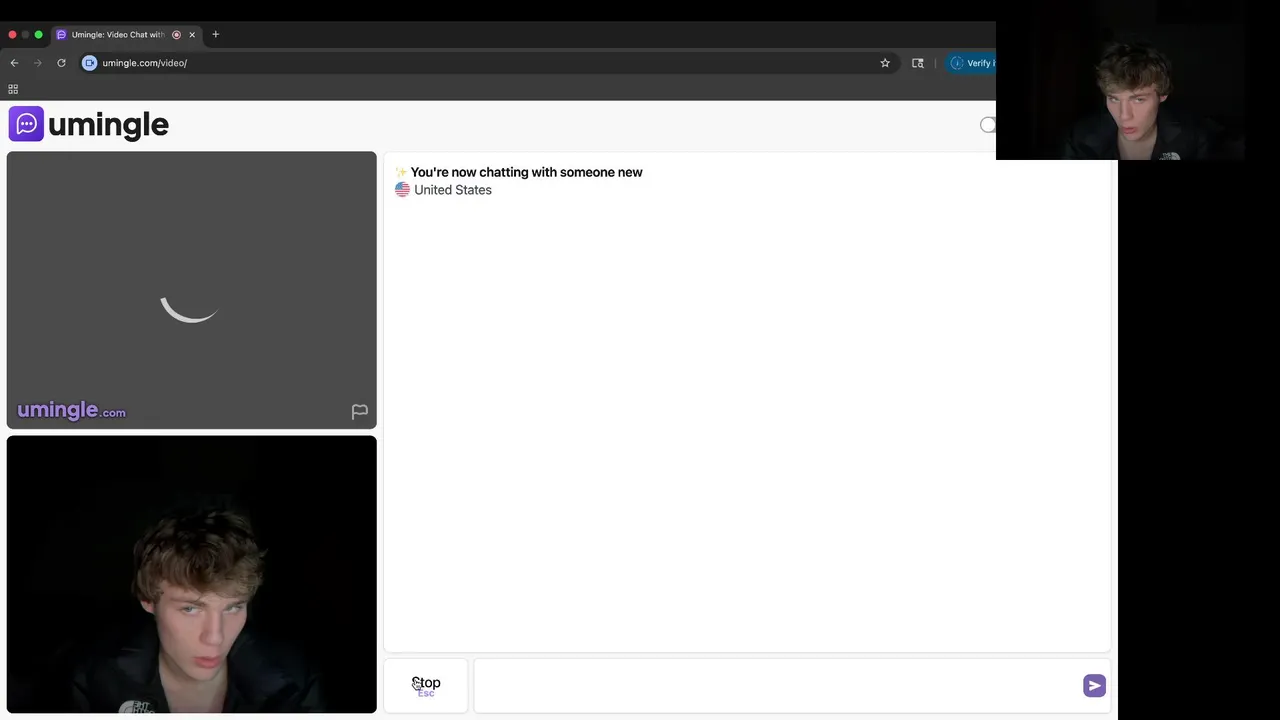1280x720 pixels.
Task: Open a new browser tab
Action: pos(215,34)
